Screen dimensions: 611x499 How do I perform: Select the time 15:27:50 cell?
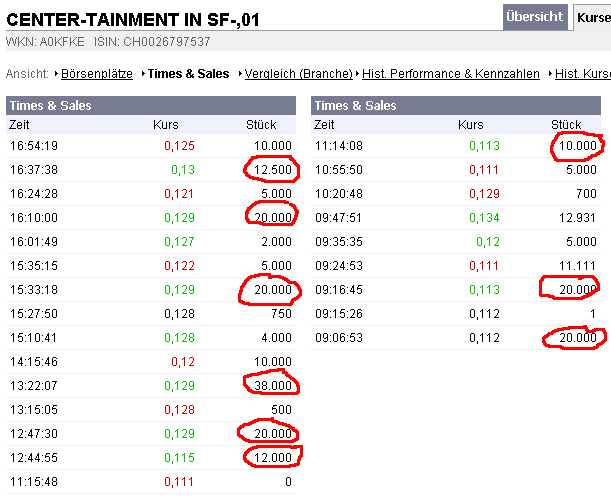(x=34, y=314)
